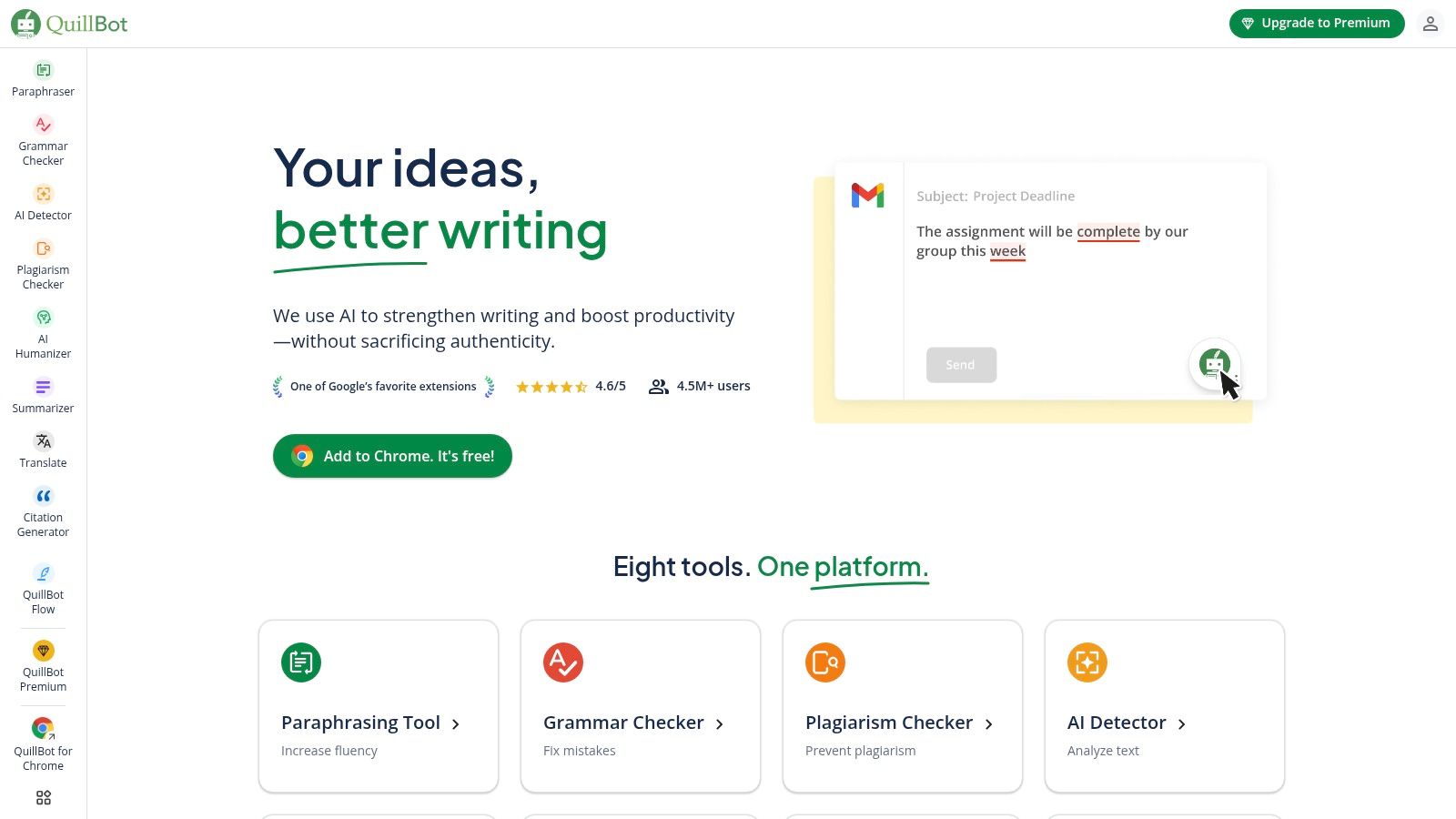
Task: Open the Grammar Checker sidebar icon
Action: [x=43, y=141]
